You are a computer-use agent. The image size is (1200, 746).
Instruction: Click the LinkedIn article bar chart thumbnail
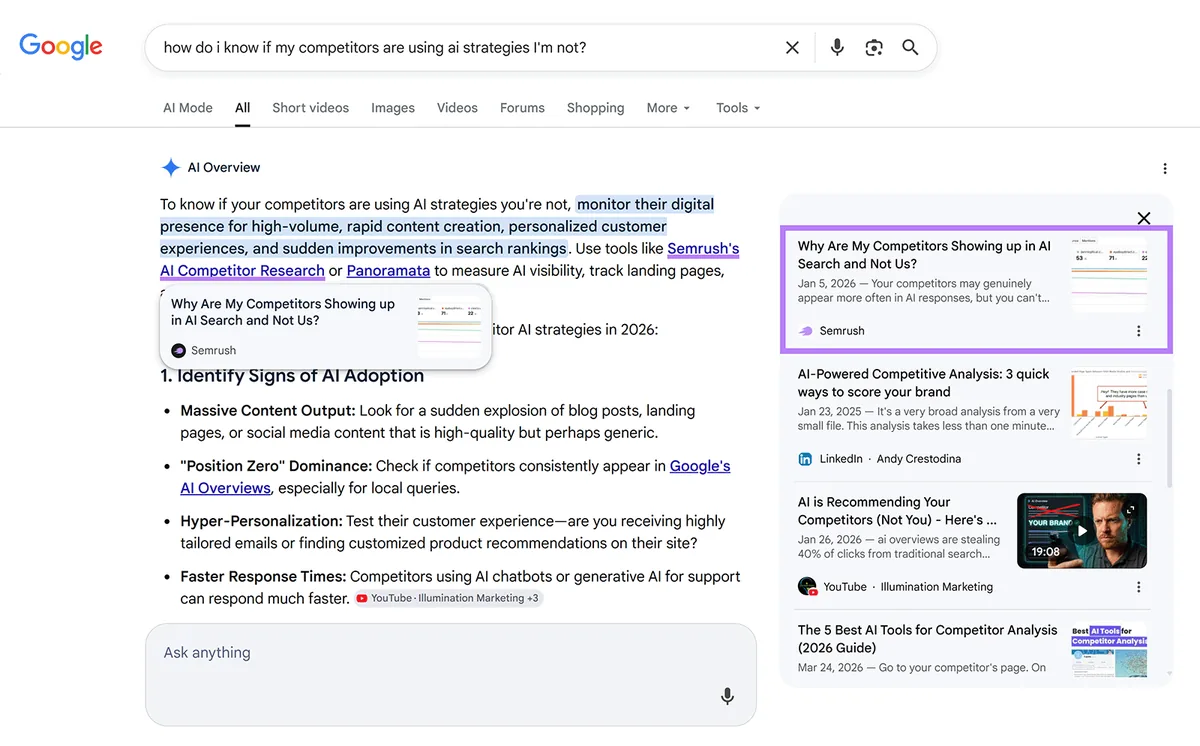point(1108,402)
